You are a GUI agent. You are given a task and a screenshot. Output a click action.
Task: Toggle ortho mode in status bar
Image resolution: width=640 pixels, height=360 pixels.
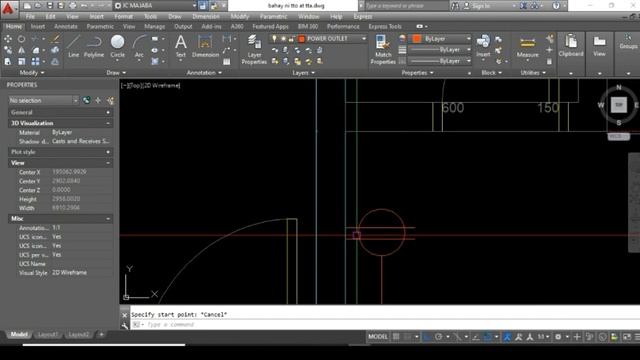click(x=427, y=337)
